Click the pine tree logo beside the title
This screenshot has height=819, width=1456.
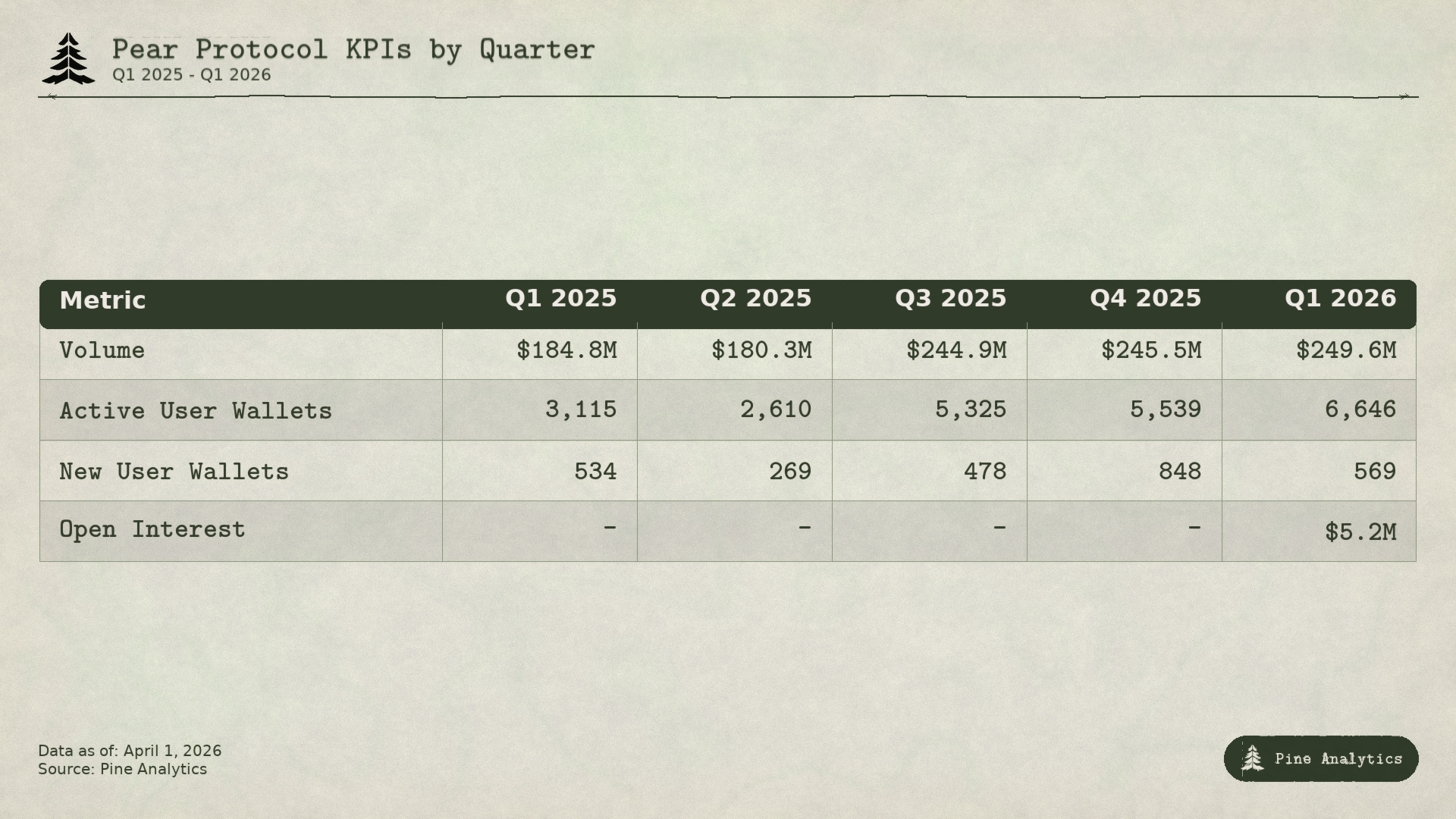[68, 58]
